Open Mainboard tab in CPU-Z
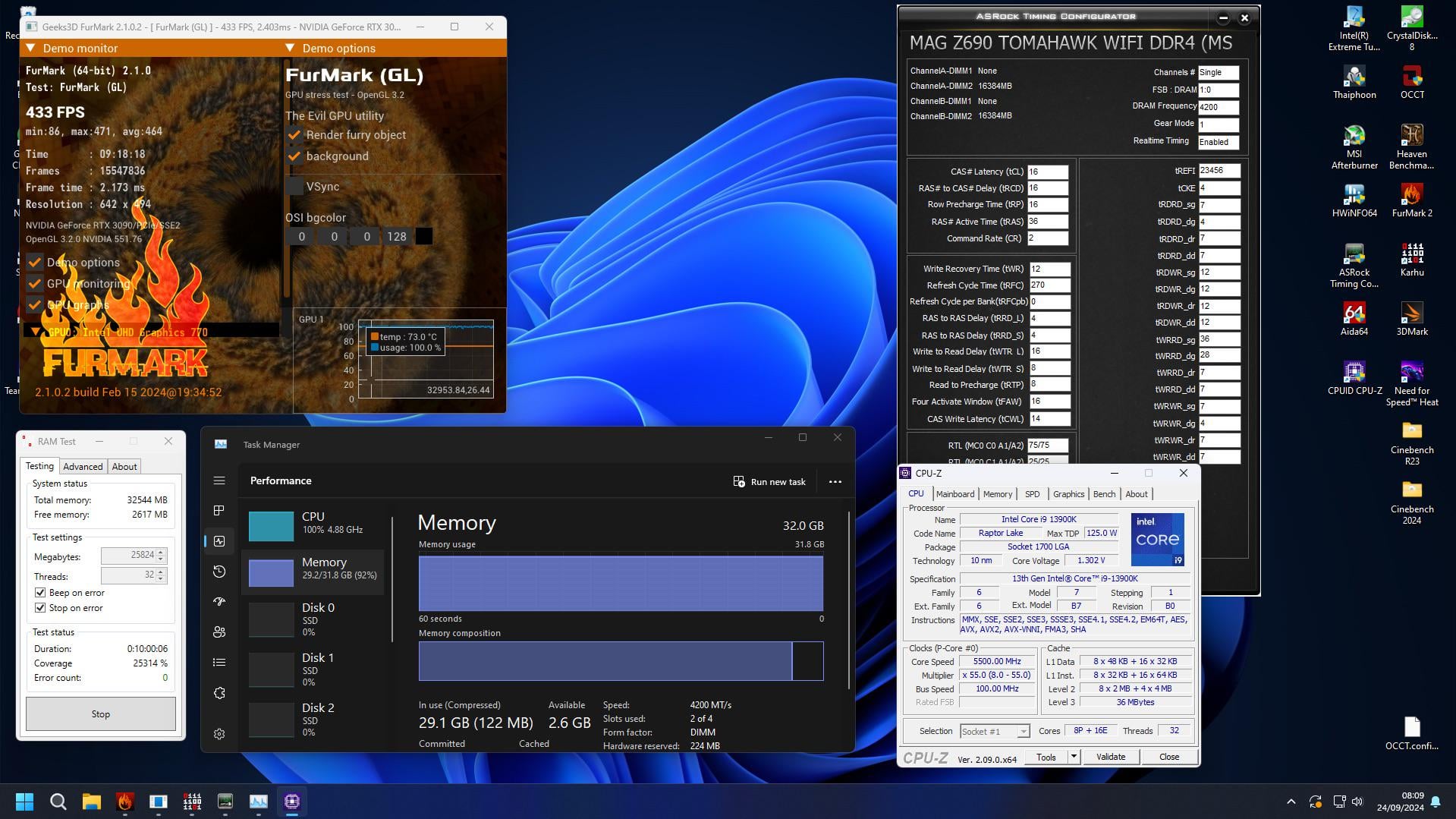 954,494
